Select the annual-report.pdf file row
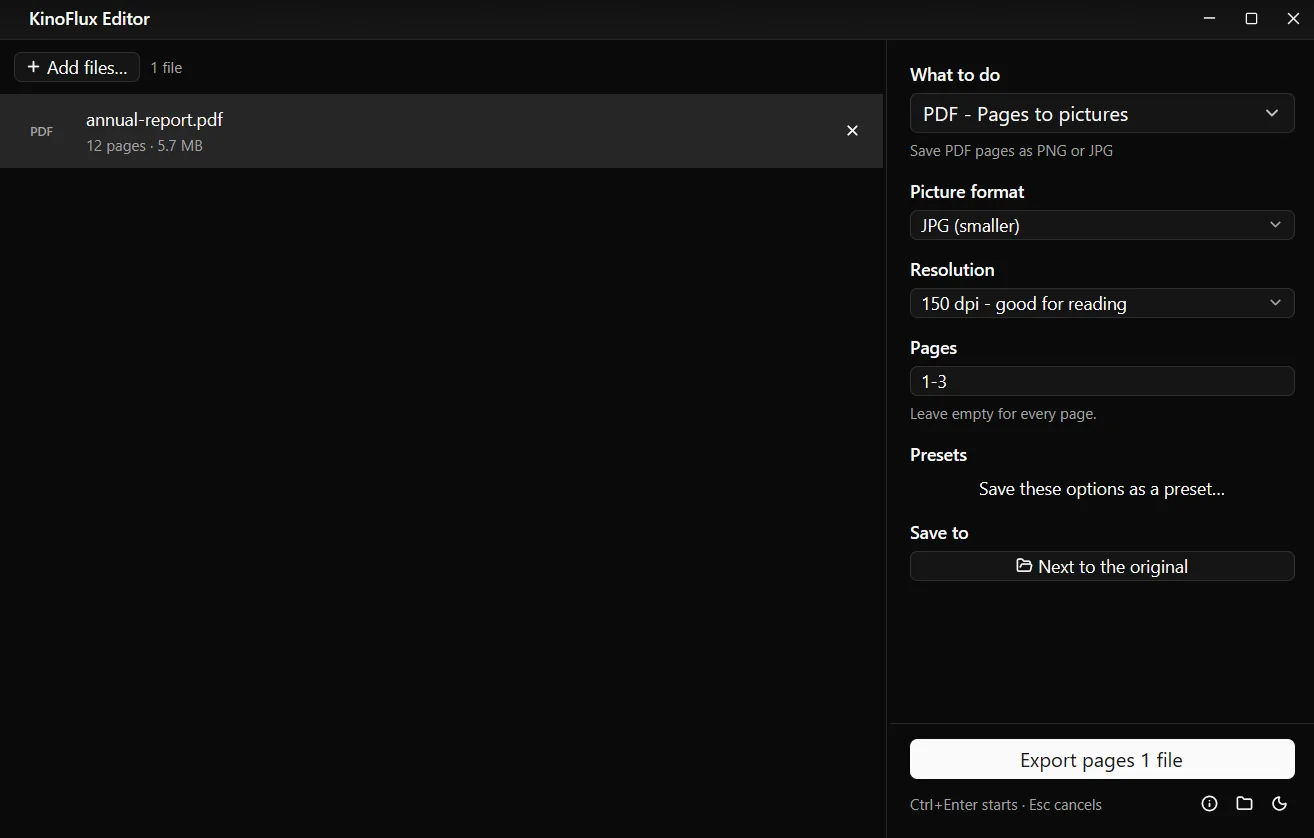The width and height of the screenshot is (1314, 838). tap(441, 131)
